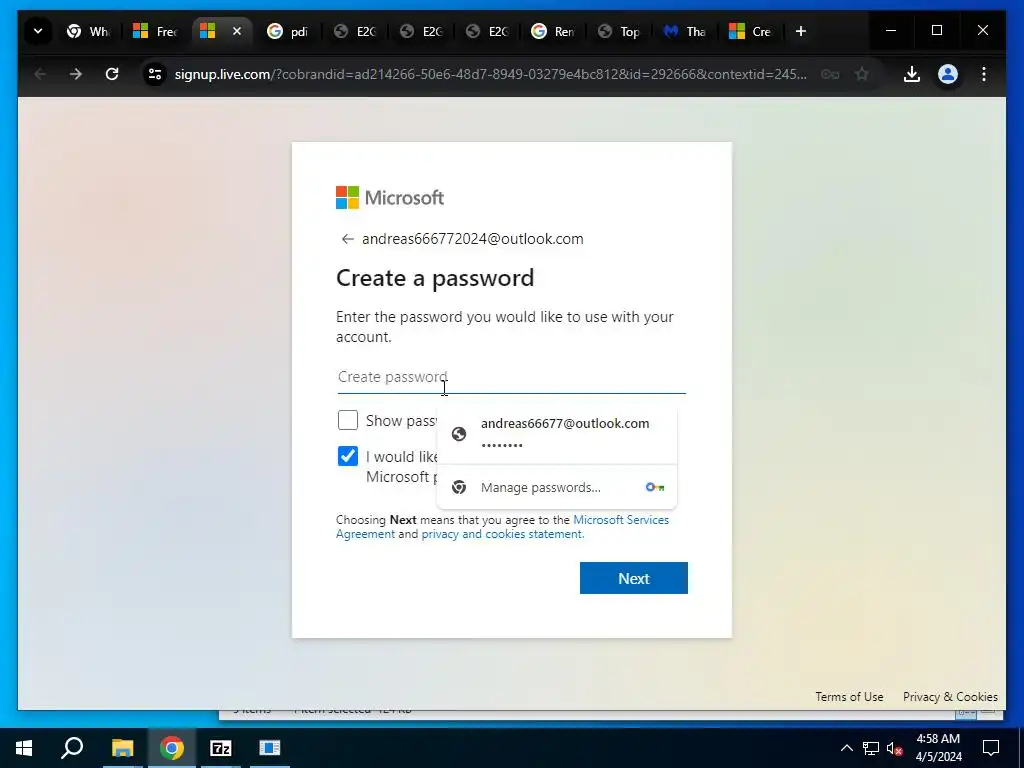Switch to the 'Fre' Microsoft tab
The height and width of the screenshot is (768, 1024).
155,31
